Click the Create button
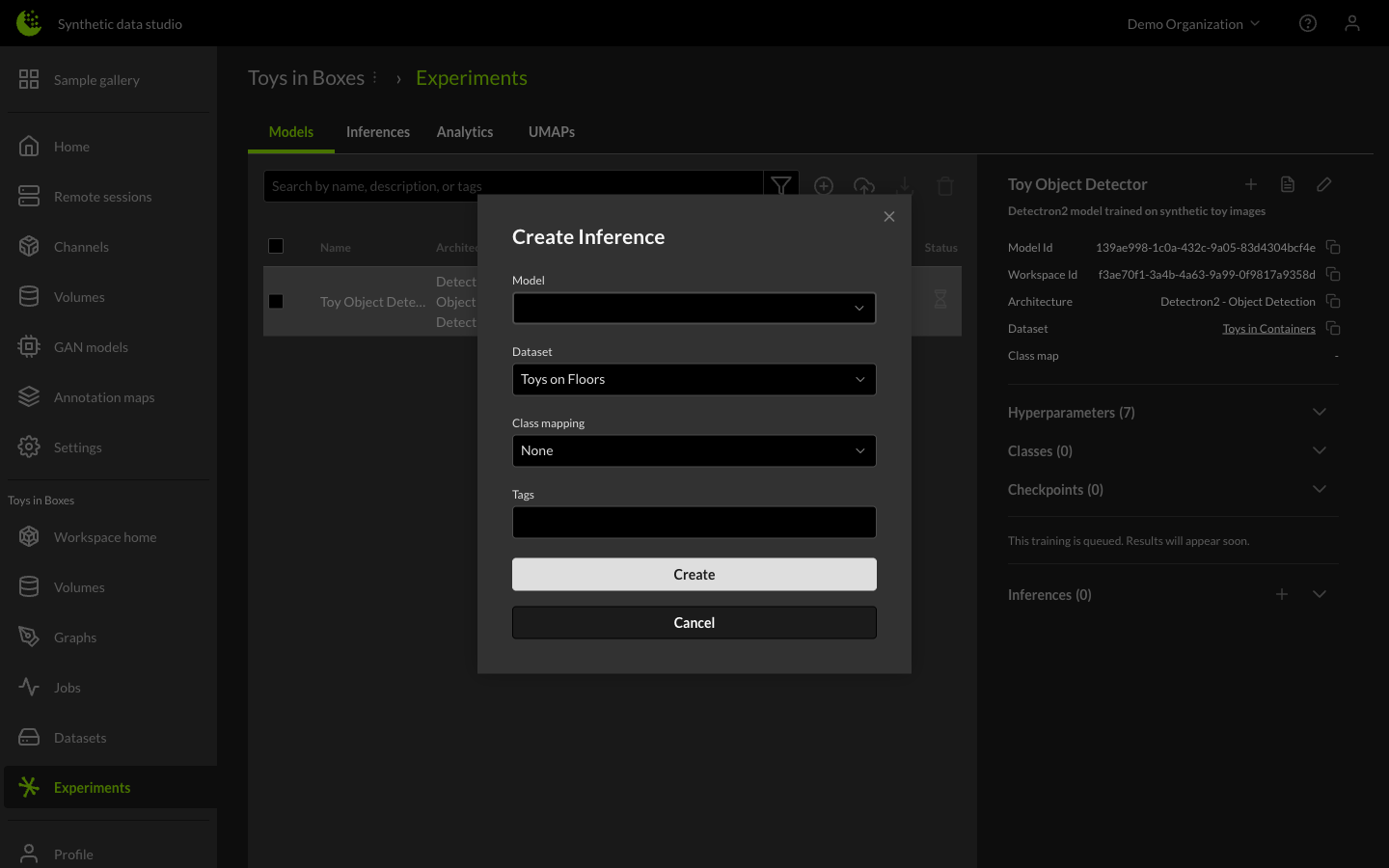This screenshot has width=1389, height=868. (x=694, y=574)
